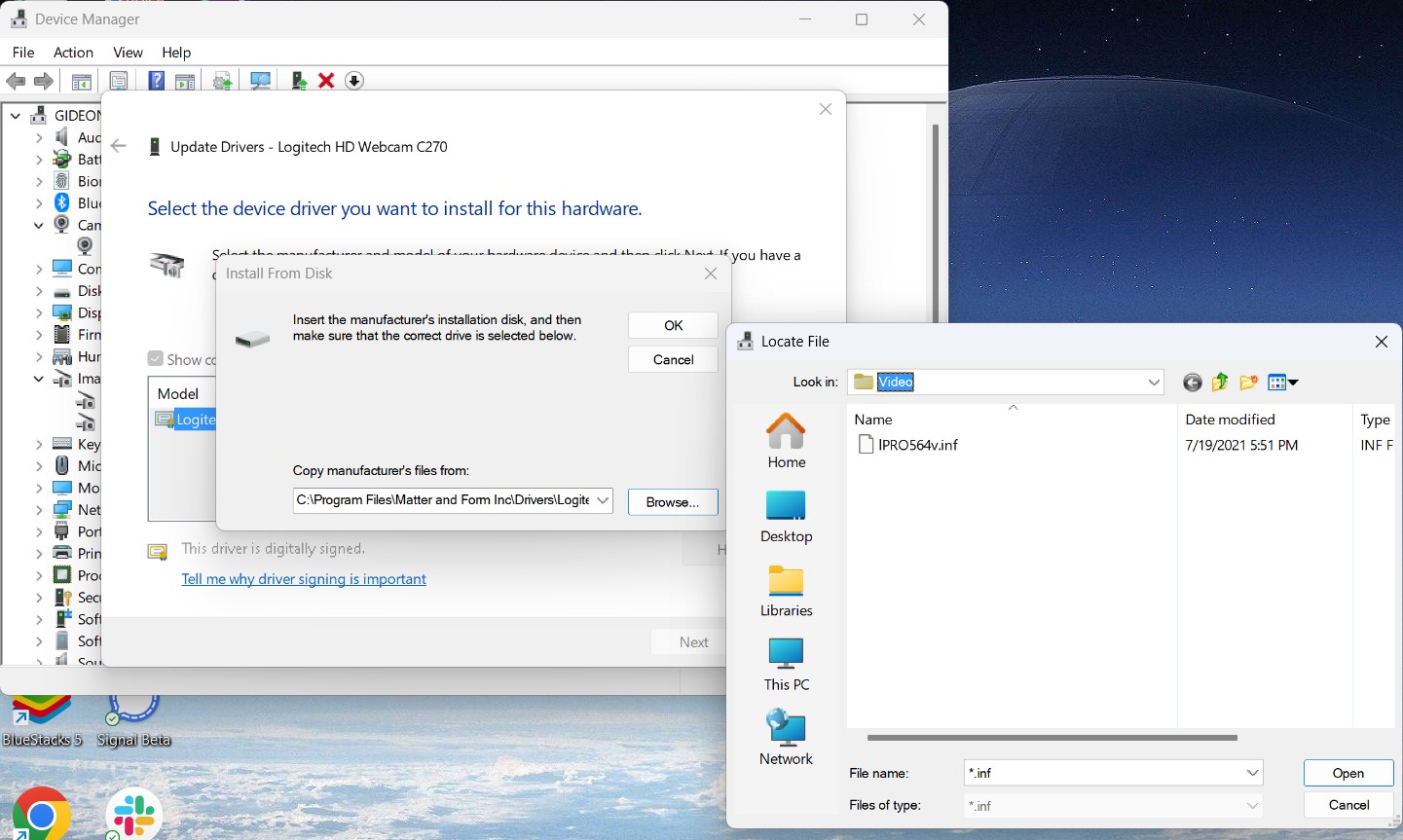1403x840 pixels.
Task: Click the go-back icon in Locate File dialog
Action: (1192, 383)
